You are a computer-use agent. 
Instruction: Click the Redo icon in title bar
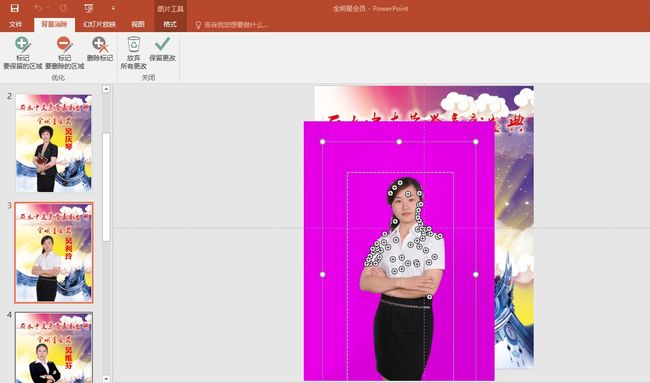tap(63, 8)
